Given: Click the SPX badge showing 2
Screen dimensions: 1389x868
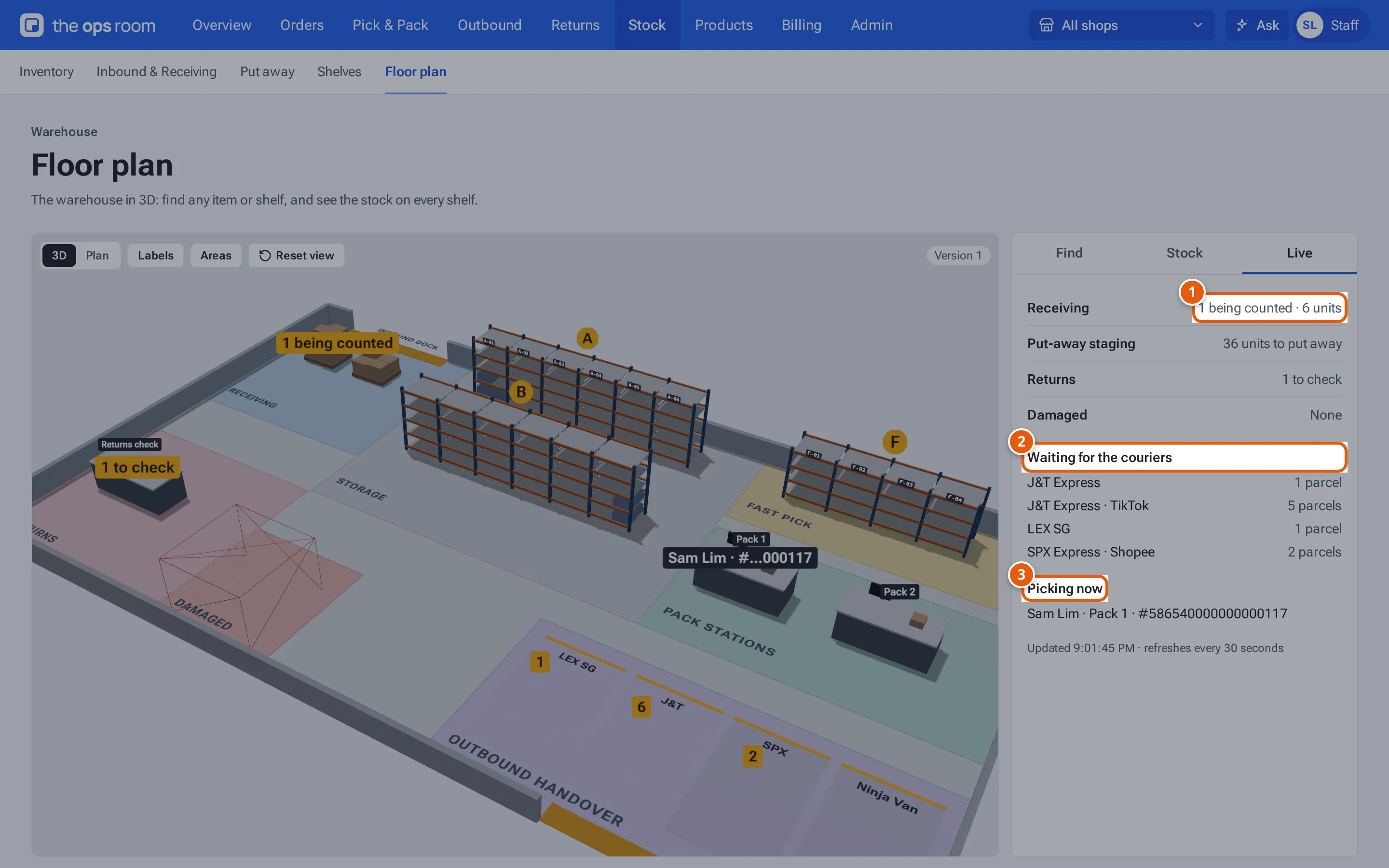Looking at the screenshot, I should (752, 756).
